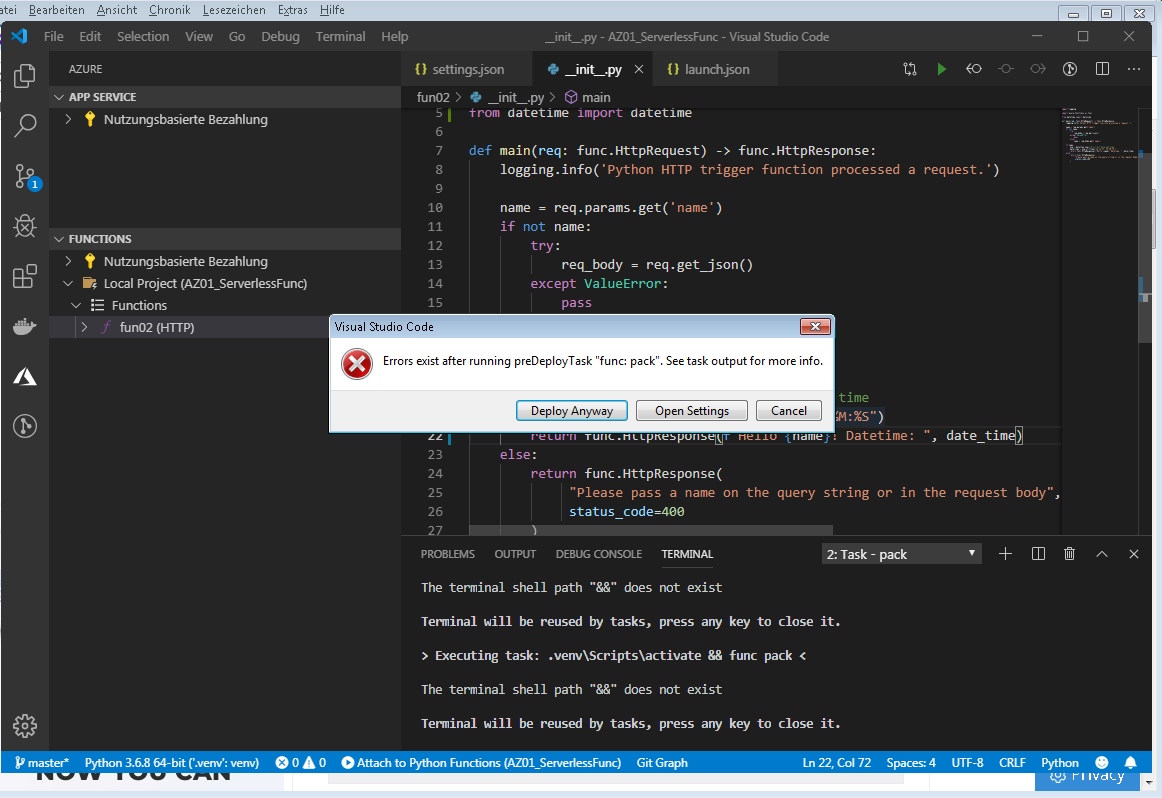Click Deploy Anyway in the dialog
Viewport: 1162px width, 798px height.
tap(571, 410)
